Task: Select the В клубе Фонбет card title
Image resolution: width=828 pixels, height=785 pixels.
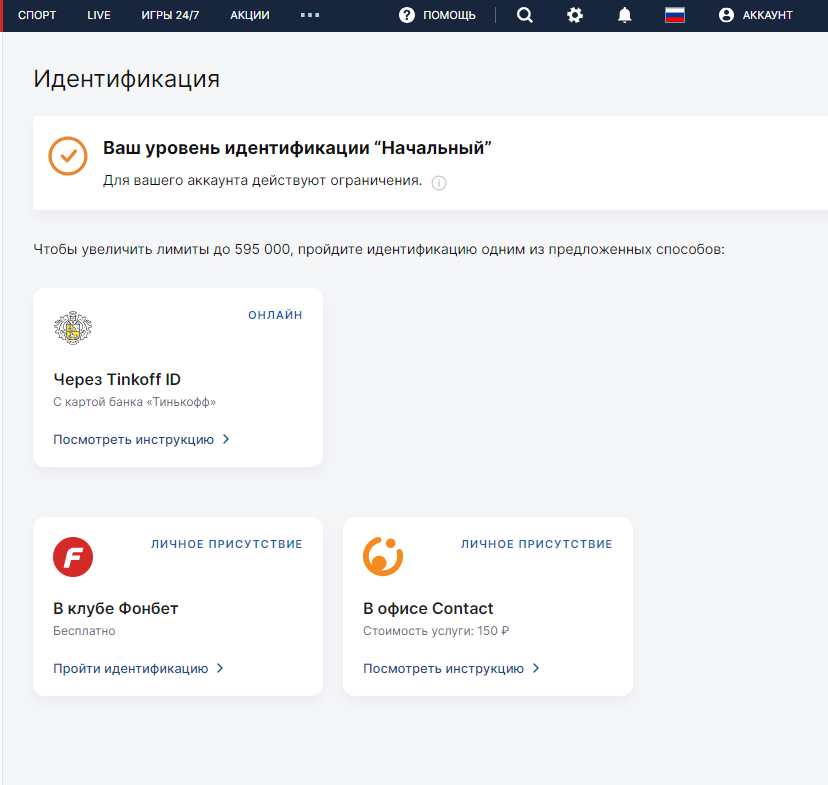Action: click(x=116, y=609)
